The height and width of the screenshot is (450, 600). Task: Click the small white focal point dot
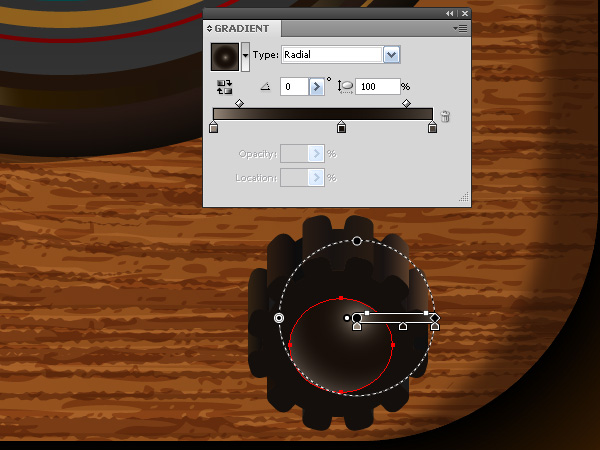pyautogui.click(x=347, y=318)
